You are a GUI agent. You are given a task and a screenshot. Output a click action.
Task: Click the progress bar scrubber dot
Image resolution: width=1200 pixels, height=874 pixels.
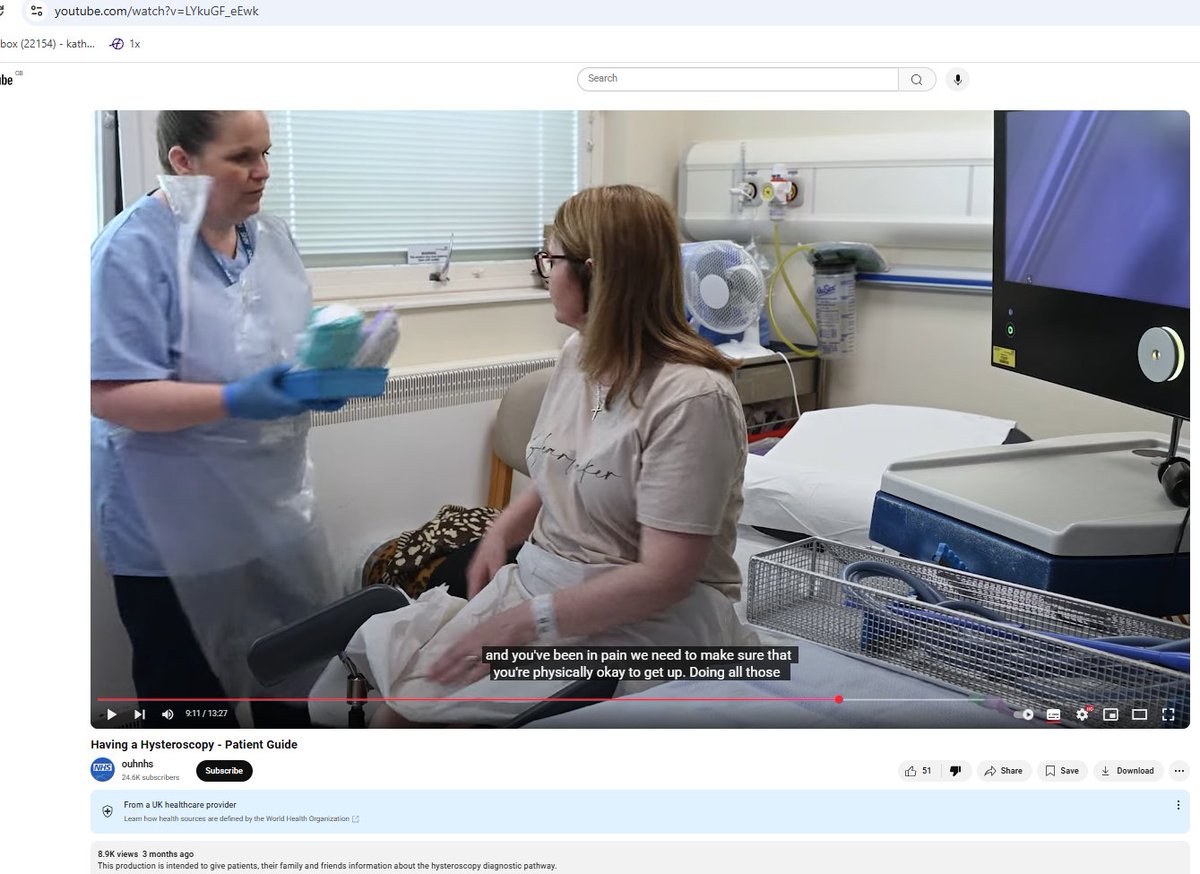[838, 699]
